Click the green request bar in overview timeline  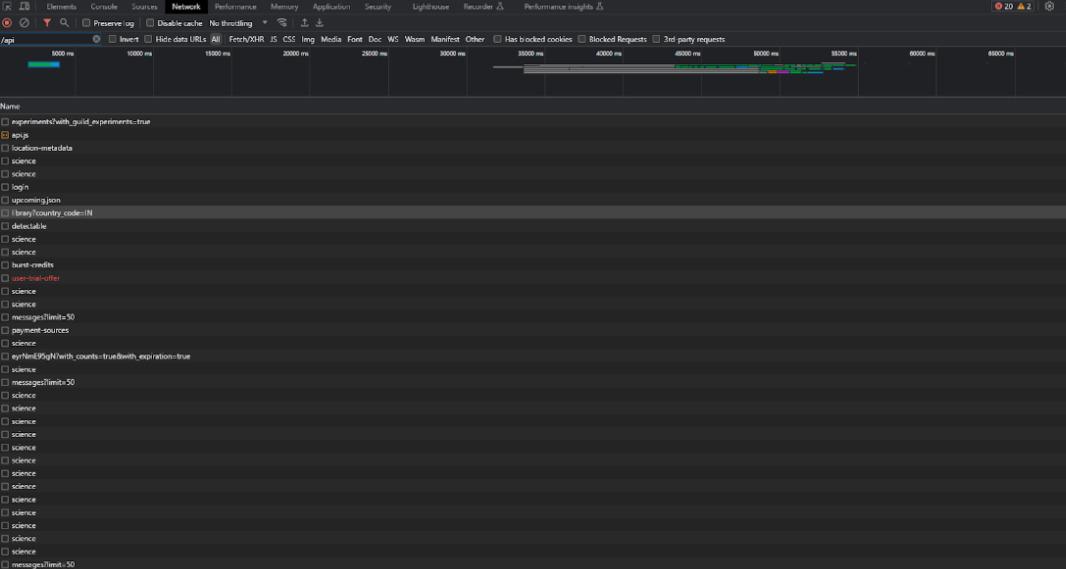pyautogui.click(x=44, y=65)
